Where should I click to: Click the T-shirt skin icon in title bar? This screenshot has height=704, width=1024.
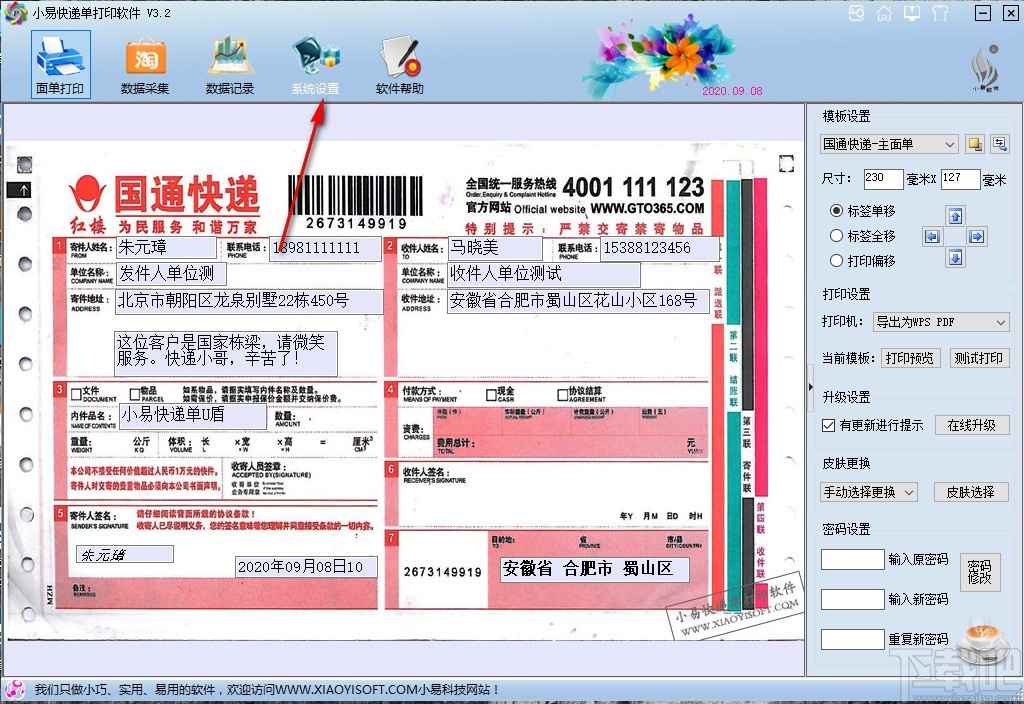(x=938, y=13)
